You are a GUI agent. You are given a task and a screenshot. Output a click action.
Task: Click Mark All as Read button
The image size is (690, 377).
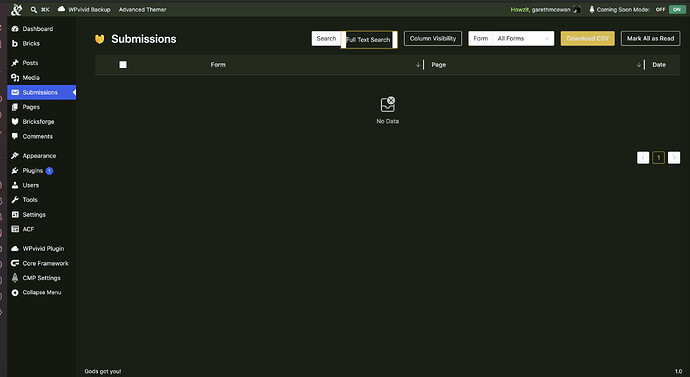[650, 39]
